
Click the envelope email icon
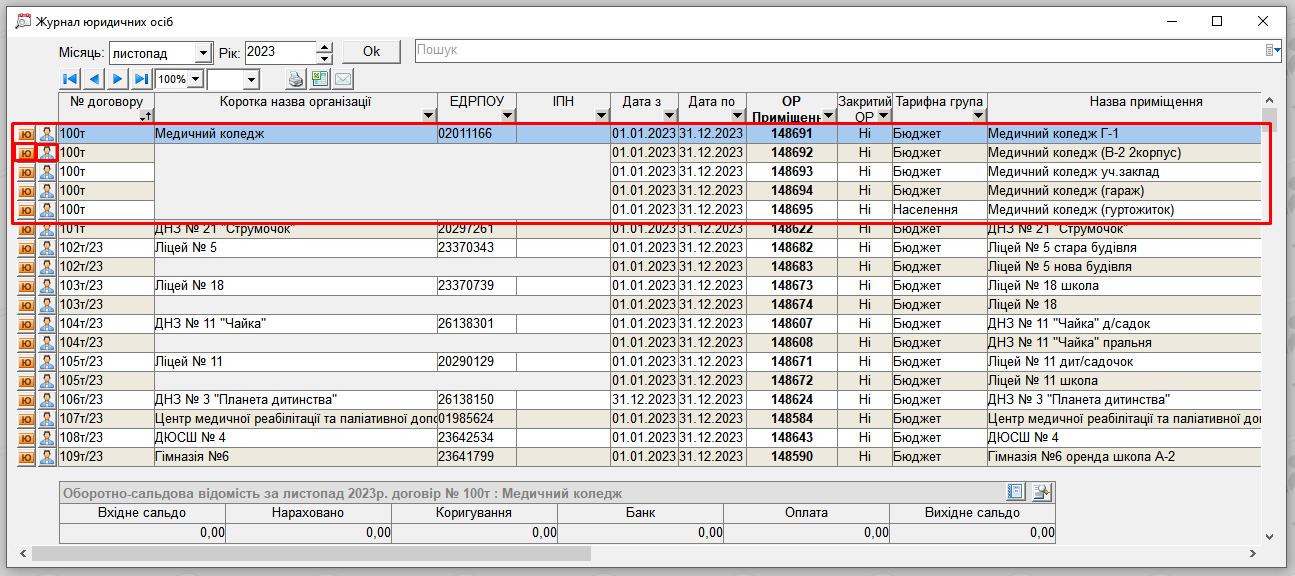click(x=343, y=79)
